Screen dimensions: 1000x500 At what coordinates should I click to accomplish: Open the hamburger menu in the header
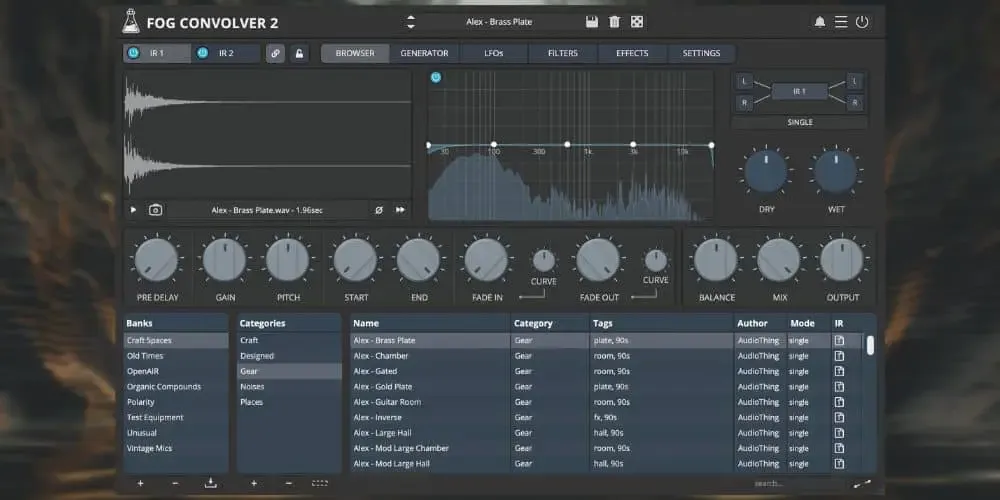pos(841,22)
